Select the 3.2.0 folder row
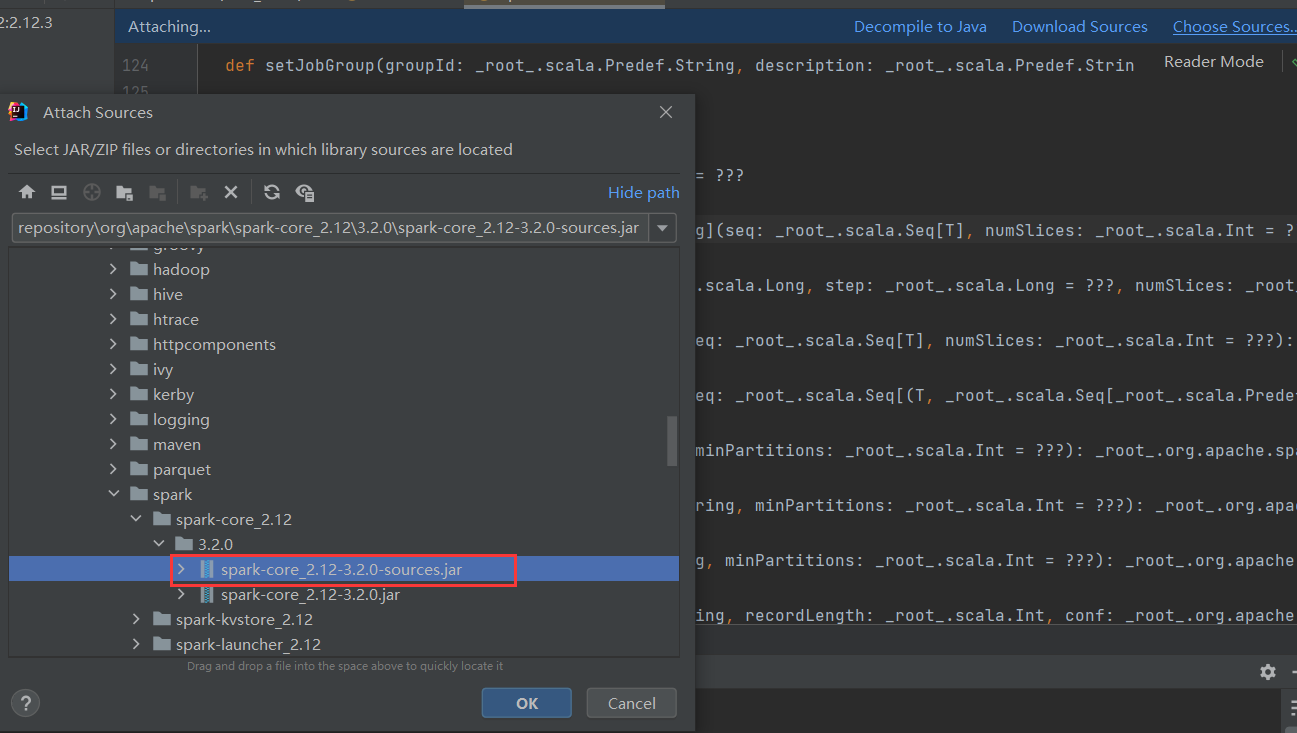Image resolution: width=1297 pixels, height=733 pixels. 343,544
